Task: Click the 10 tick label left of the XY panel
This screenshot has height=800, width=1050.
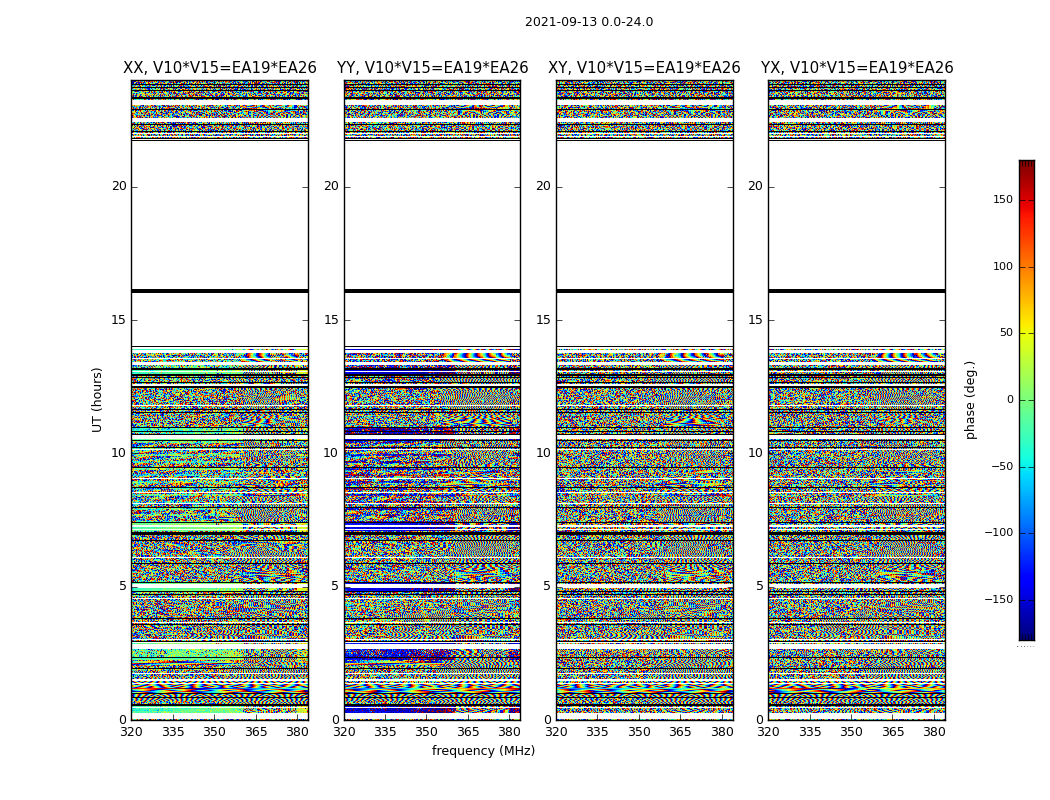Action: (x=543, y=453)
